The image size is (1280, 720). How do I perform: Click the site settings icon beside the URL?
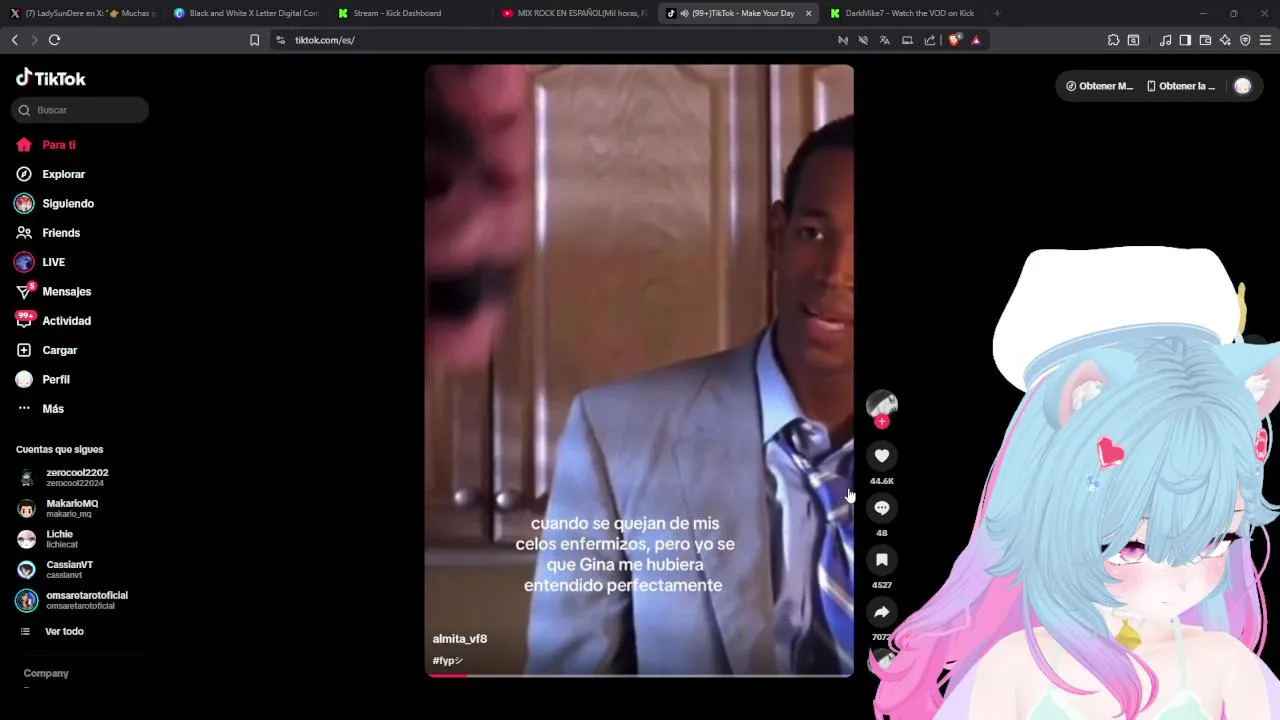[x=280, y=40]
